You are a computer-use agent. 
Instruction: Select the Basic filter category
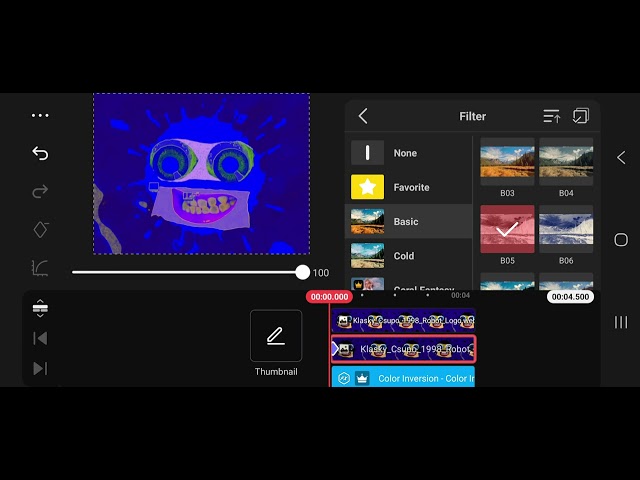(x=409, y=222)
